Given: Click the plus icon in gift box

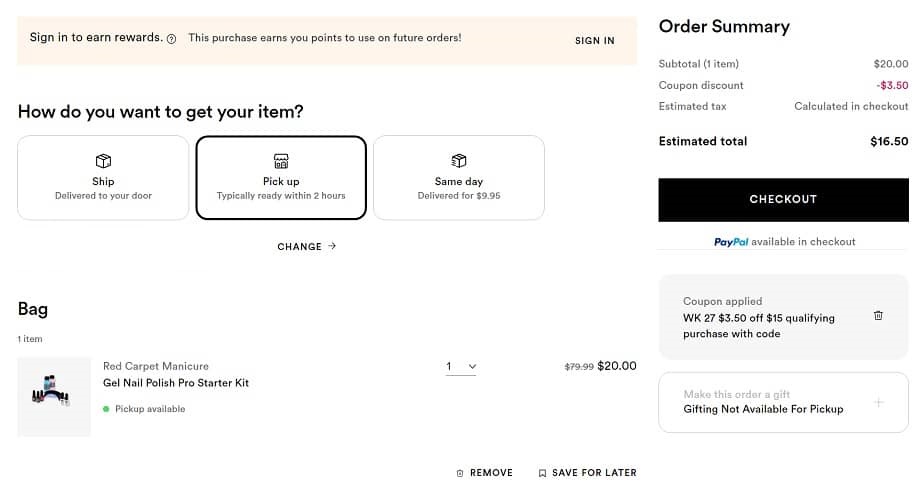Looking at the screenshot, I should pyautogui.click(x=879, y=402).
